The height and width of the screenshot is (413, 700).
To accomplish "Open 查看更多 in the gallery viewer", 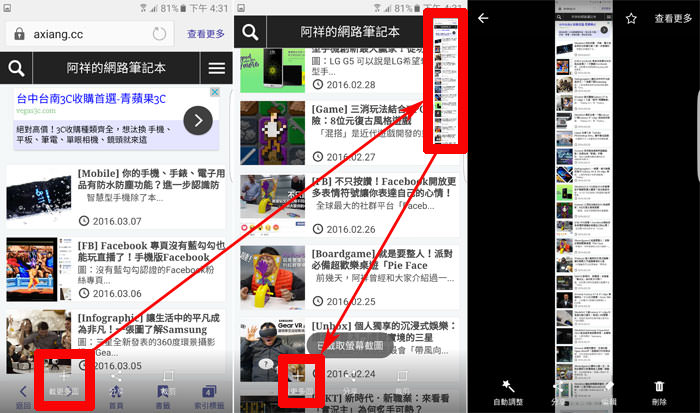I will pos(673,18).
